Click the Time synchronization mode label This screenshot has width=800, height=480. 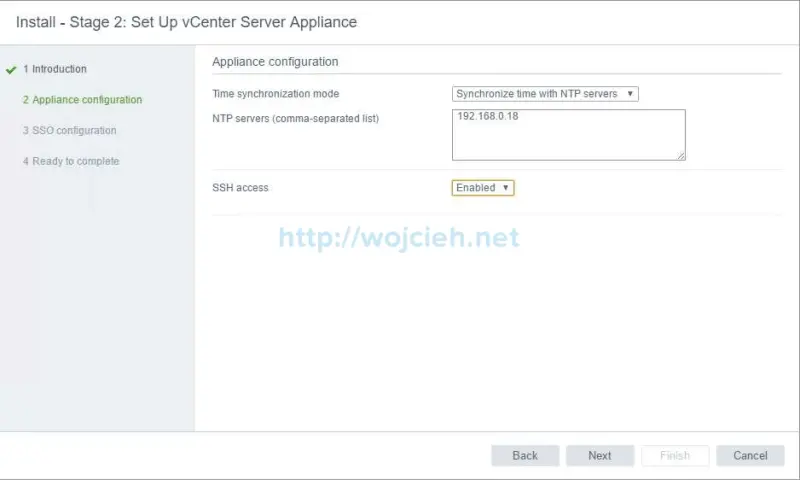pos(275,94)
